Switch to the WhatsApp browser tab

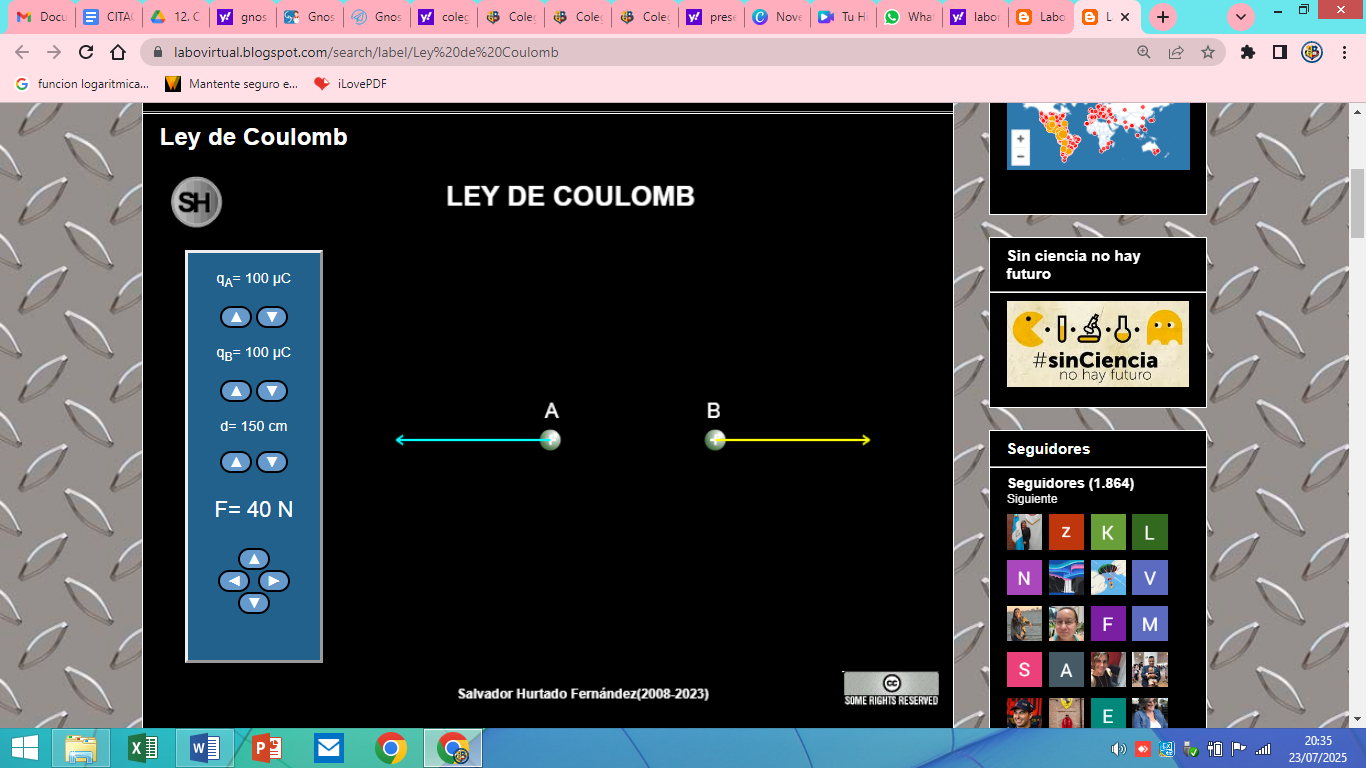pyautogui.click(x=908, y=17)
